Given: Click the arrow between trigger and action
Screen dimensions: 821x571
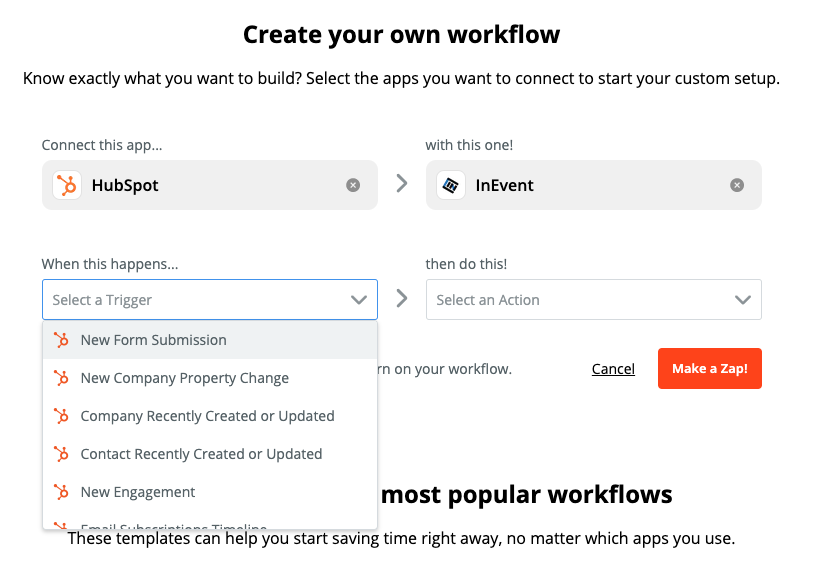Looking at the screenshot, I should tap(402, 298).
